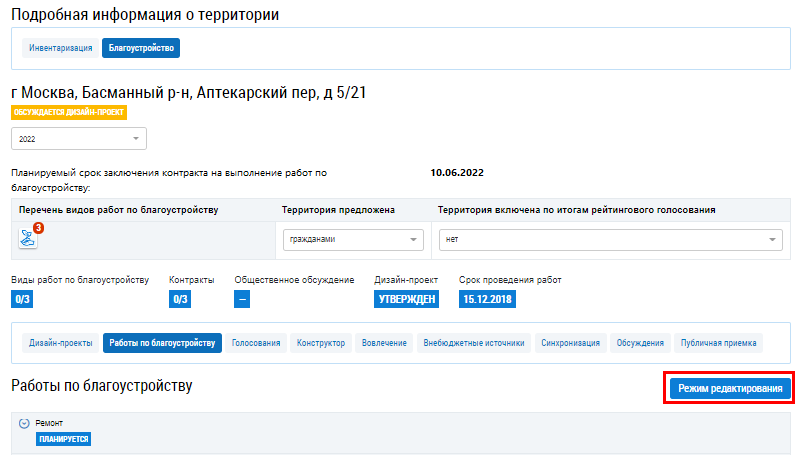
Task: Select the Благоустройство tab
Action: point(141,48)
